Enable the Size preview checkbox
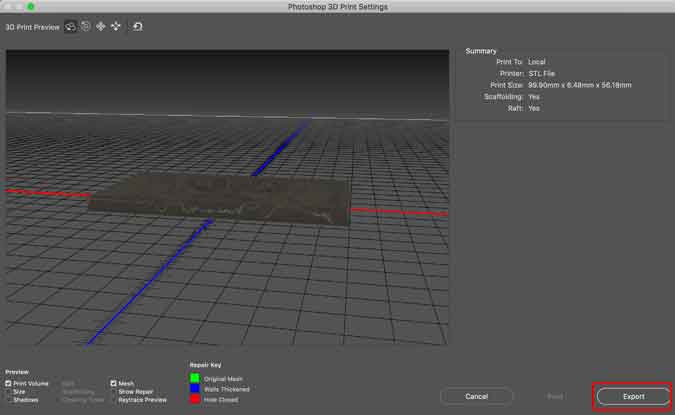The height and width of the screenshot is (415, 675). [9, 391]
